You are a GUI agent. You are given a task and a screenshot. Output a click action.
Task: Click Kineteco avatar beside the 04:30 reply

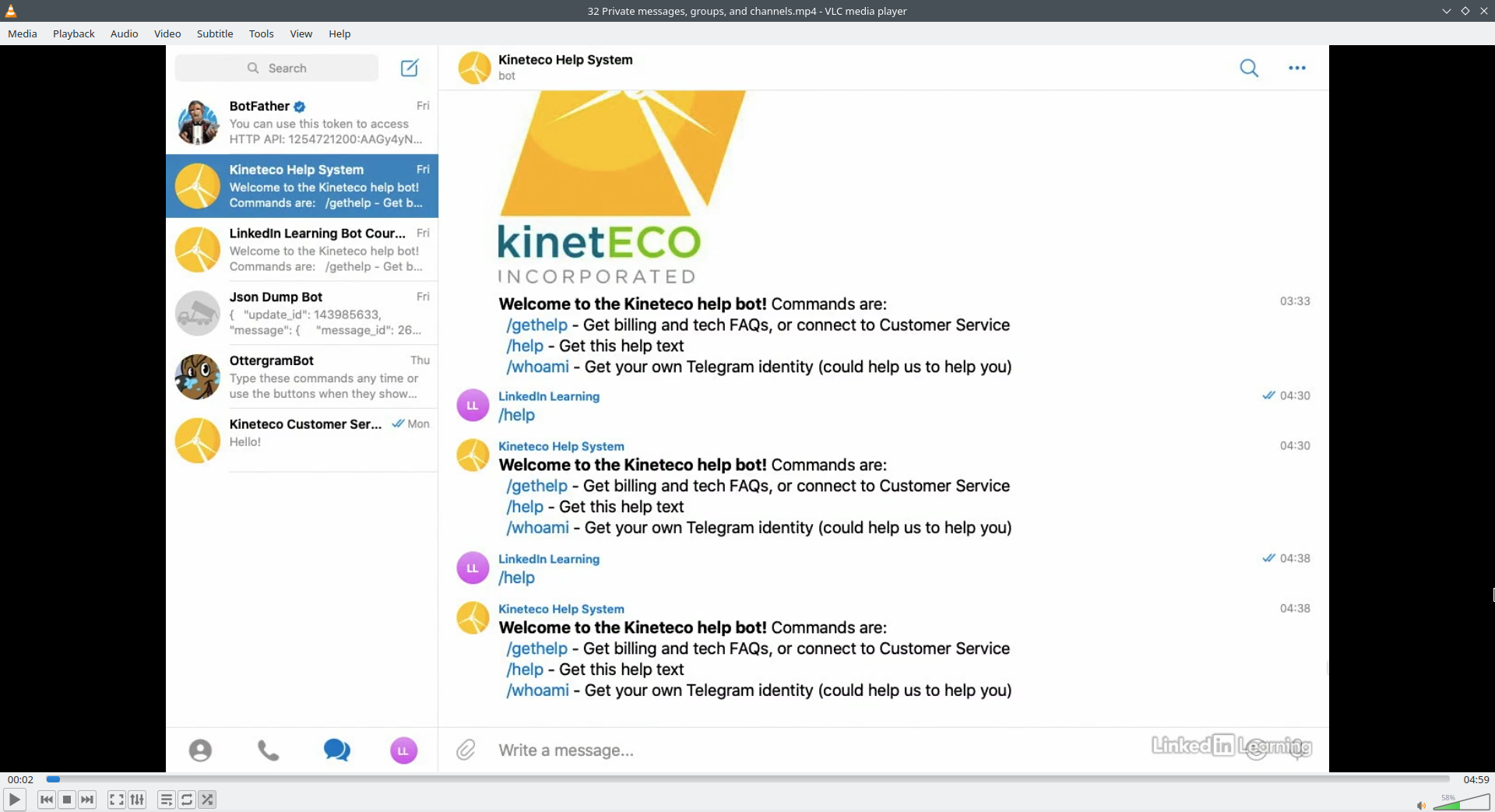(x=473, y=455)
